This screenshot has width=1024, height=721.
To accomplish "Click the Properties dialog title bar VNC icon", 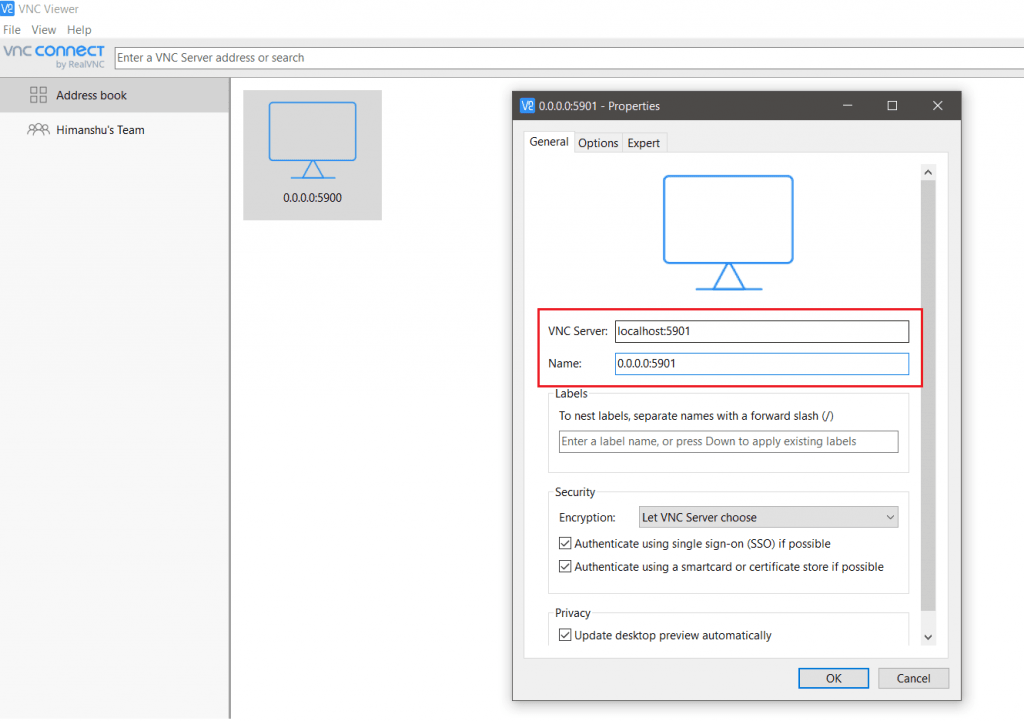I will pos(527,106).
